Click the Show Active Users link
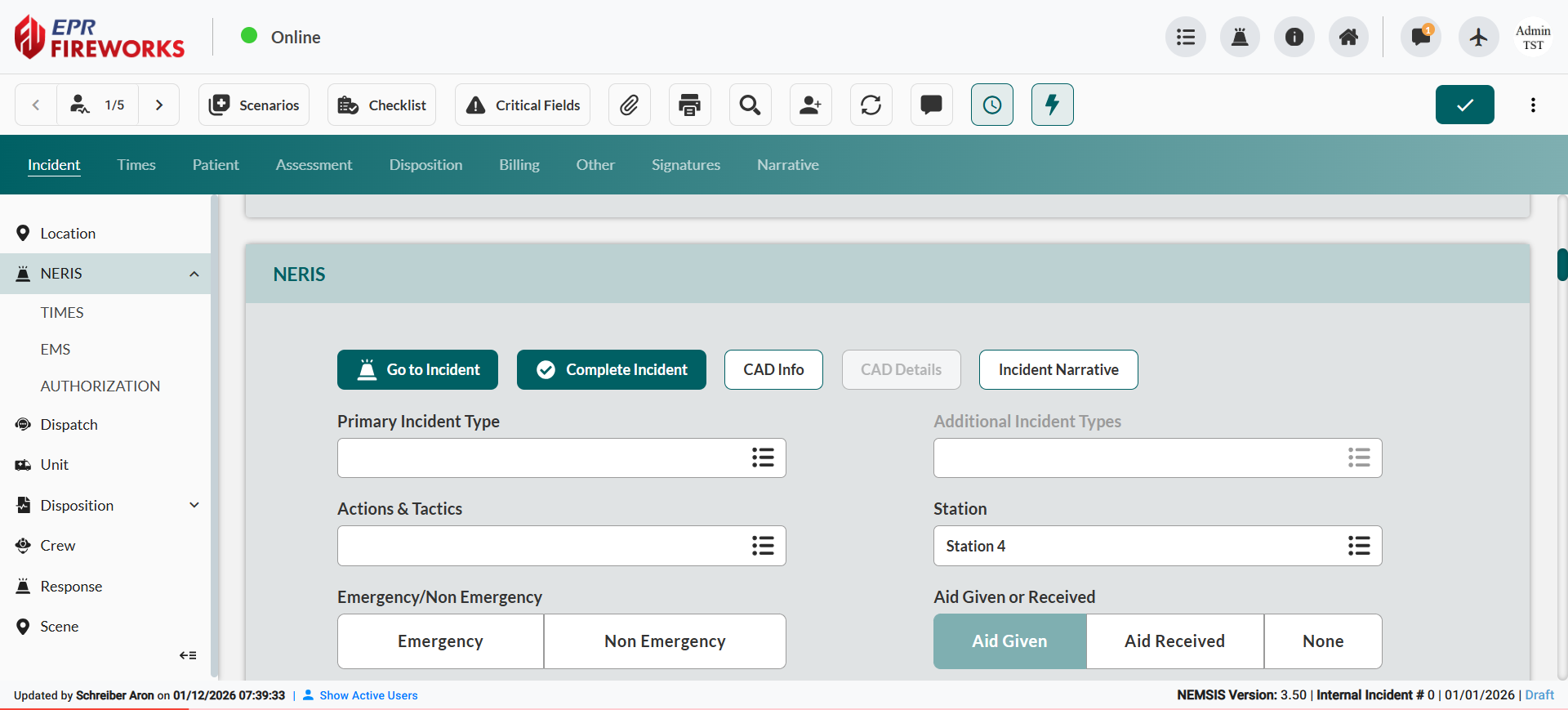This screenshot has width=1568, height=710. (368, 695)
